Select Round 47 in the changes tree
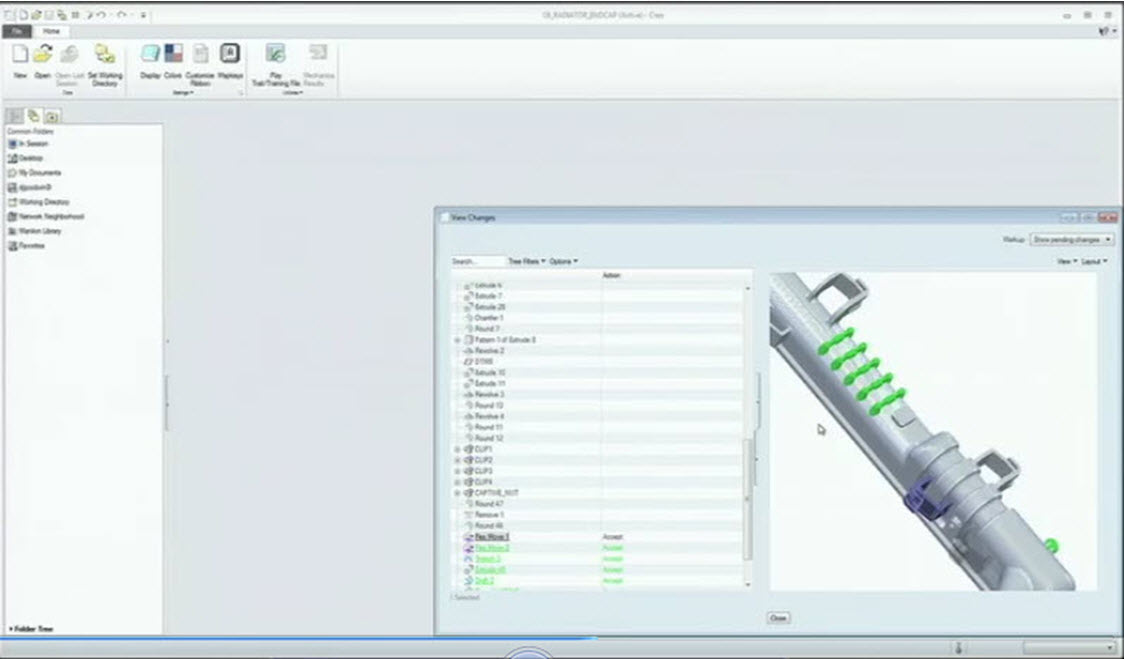Screen dimensions: 1125x659 (x=489, y=504)
